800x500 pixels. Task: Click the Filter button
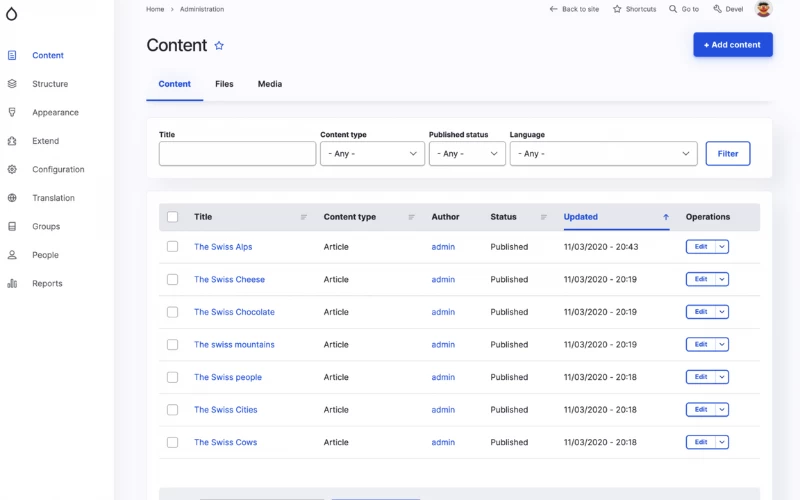[x=728, y=154]
